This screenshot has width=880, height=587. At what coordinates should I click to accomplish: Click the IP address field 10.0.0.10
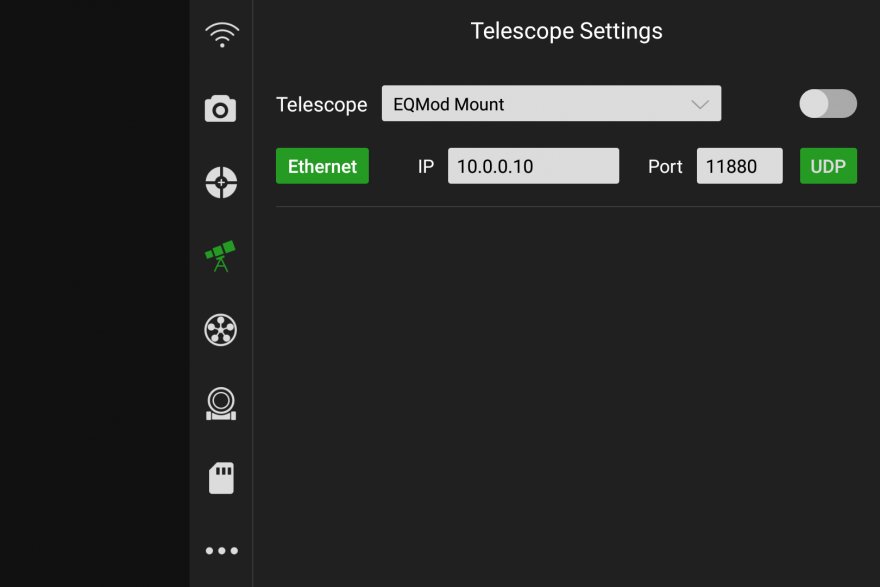pos(533,166)
